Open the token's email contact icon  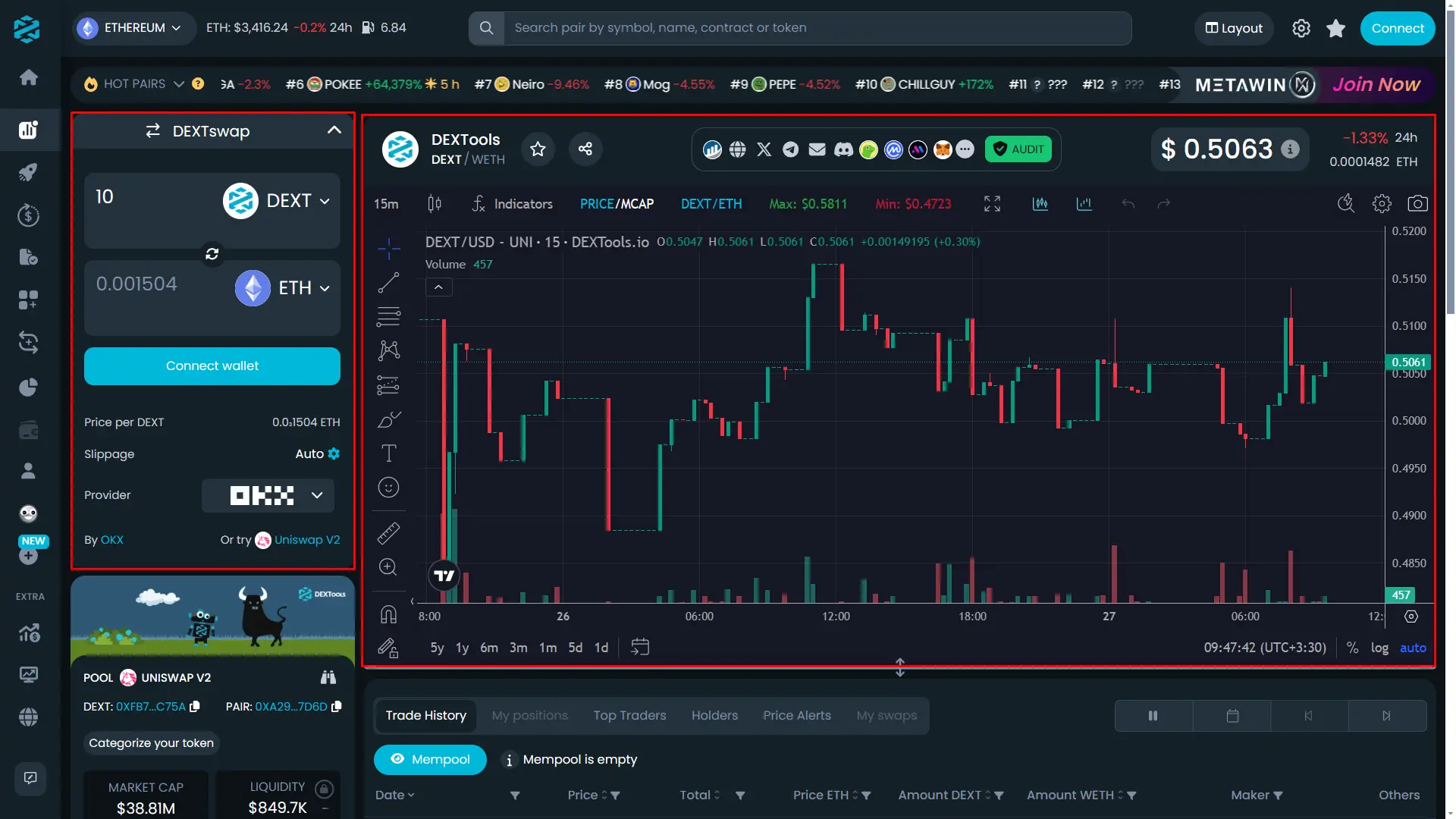pos(817,149)
